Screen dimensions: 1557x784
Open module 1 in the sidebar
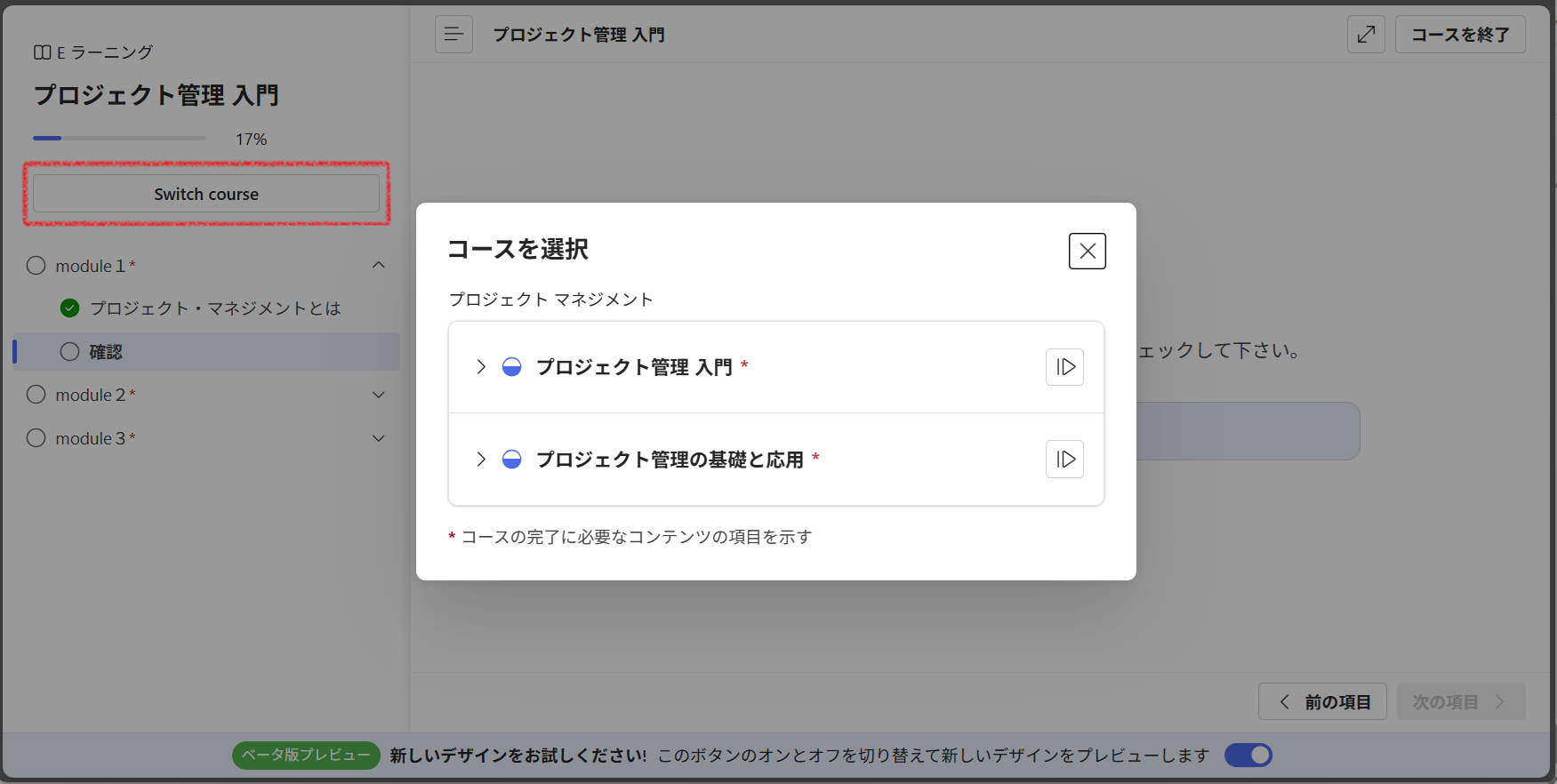90,266
